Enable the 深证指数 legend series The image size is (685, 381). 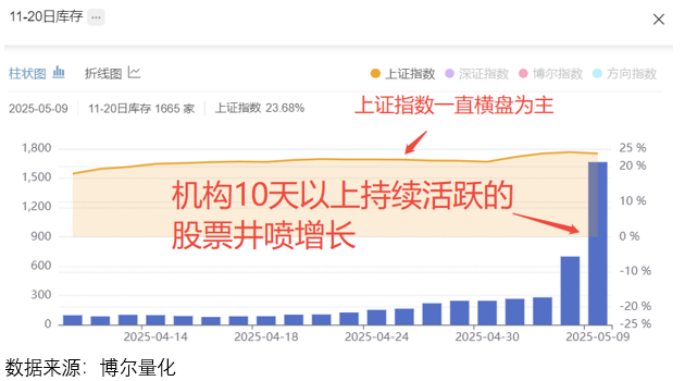click(477, 74)
